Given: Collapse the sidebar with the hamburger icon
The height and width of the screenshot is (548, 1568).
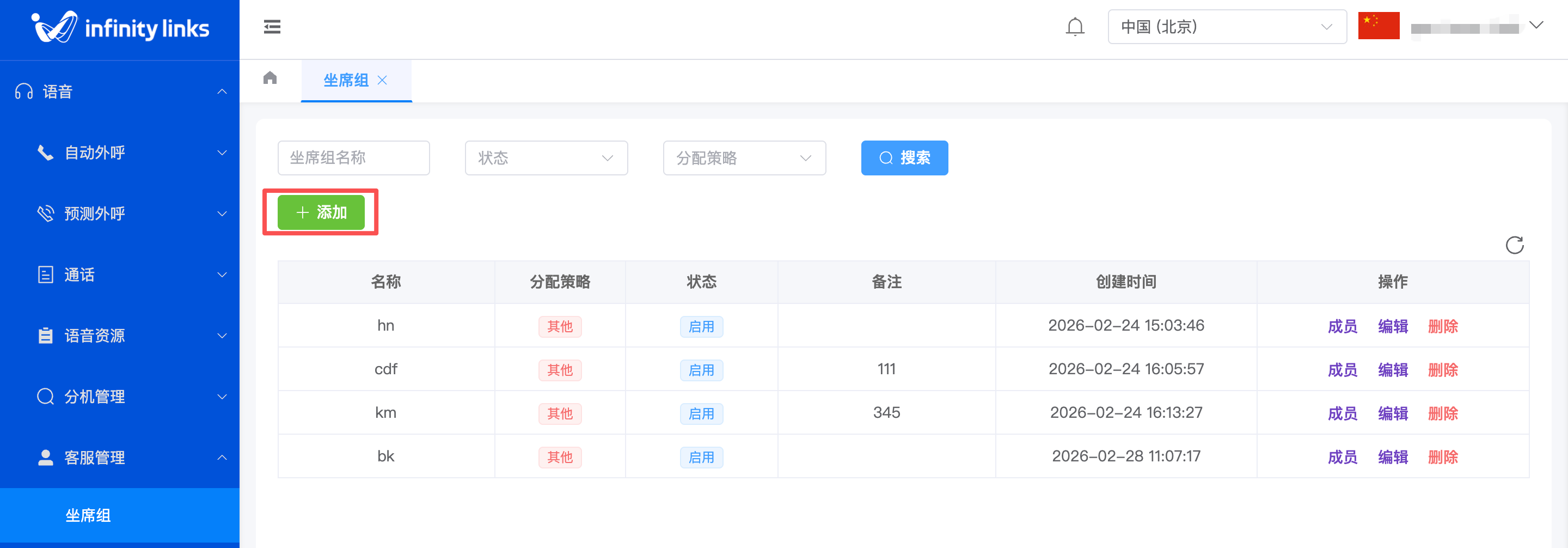Looking at the screenshot, I should click(x=272, y=27).
